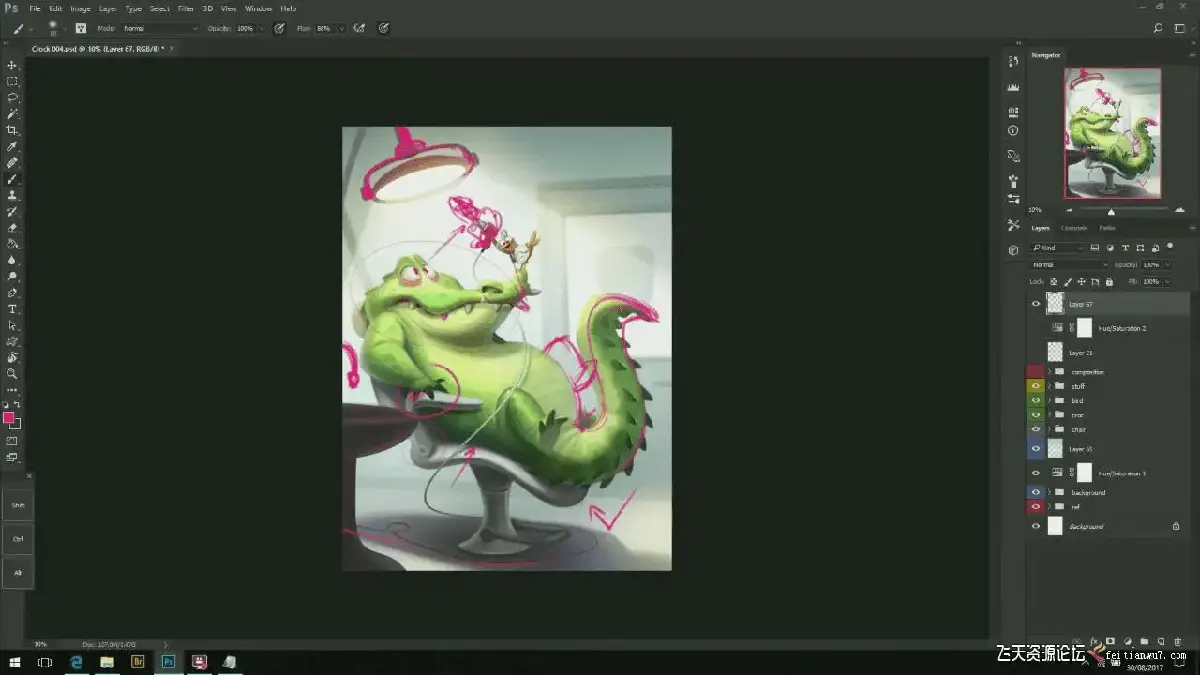Open the brush Mode dropdown
This screenshot has height=675, width=1200.
pyautogui.click(x=160, y=28)
